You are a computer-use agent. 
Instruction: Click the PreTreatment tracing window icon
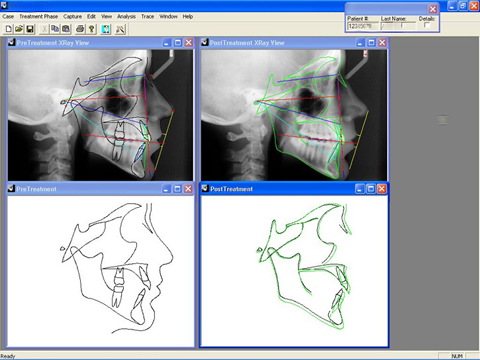click(x=12, y=189)
